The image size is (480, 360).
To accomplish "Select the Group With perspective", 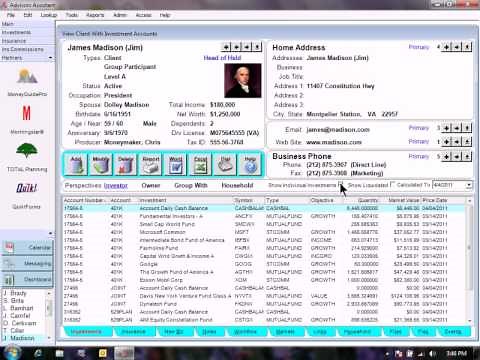I will pos(191,185).
